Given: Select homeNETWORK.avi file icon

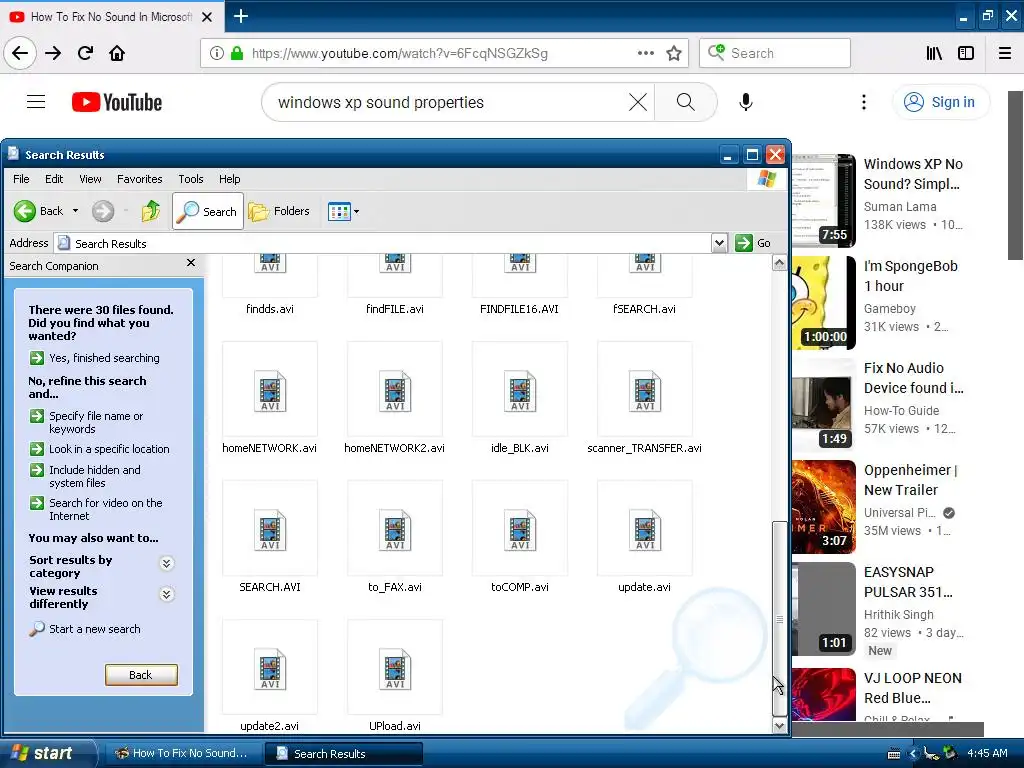Looking at the screenshot, I should coord(270,392).
